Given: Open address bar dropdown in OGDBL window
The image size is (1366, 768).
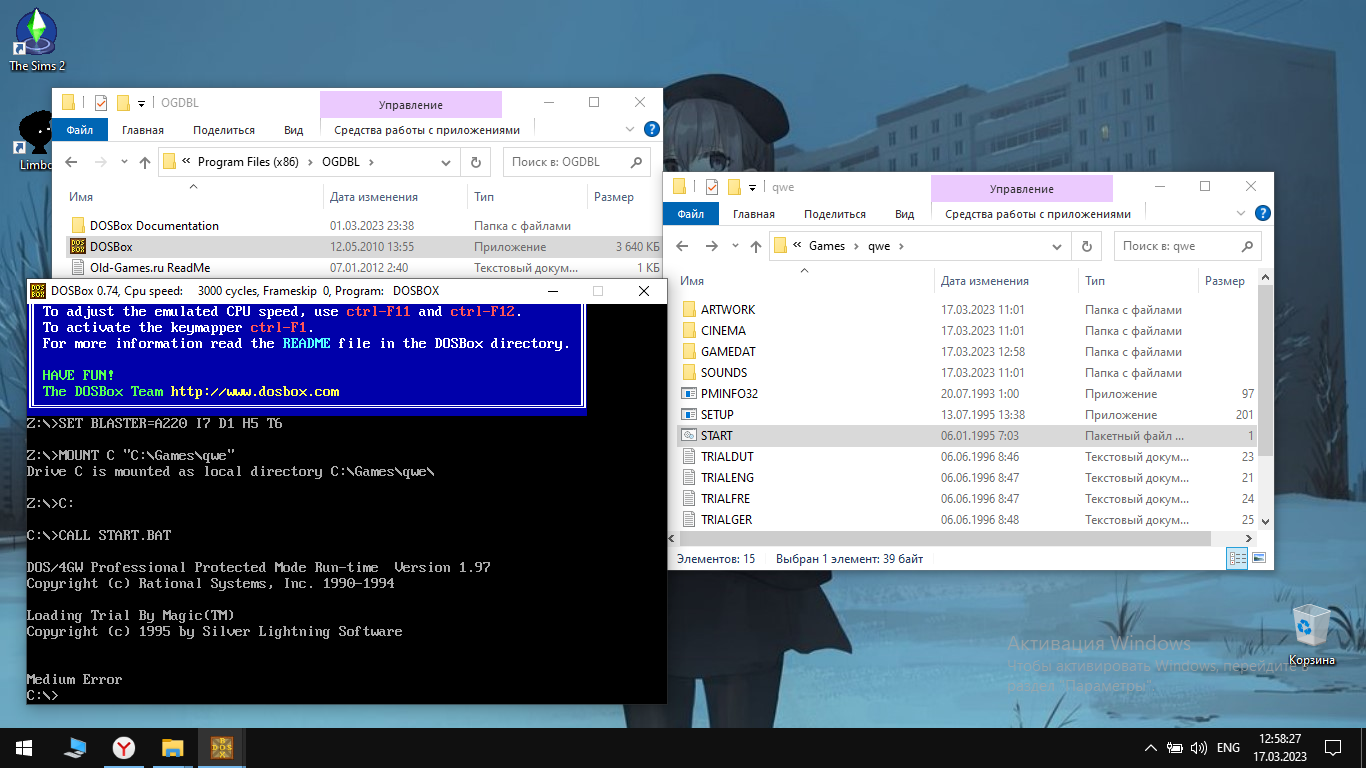Looking at the screenshot, I should coord(446,162).
